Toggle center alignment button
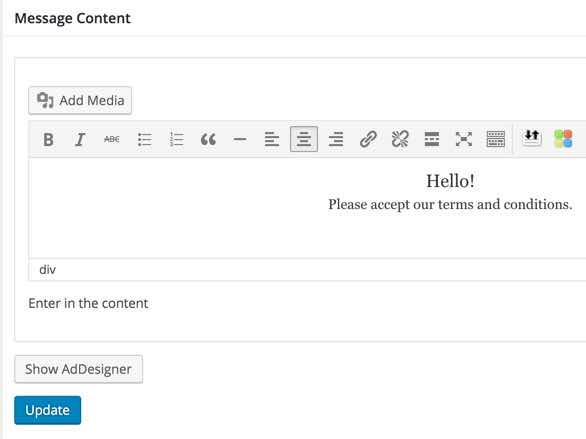 [304, 139]
